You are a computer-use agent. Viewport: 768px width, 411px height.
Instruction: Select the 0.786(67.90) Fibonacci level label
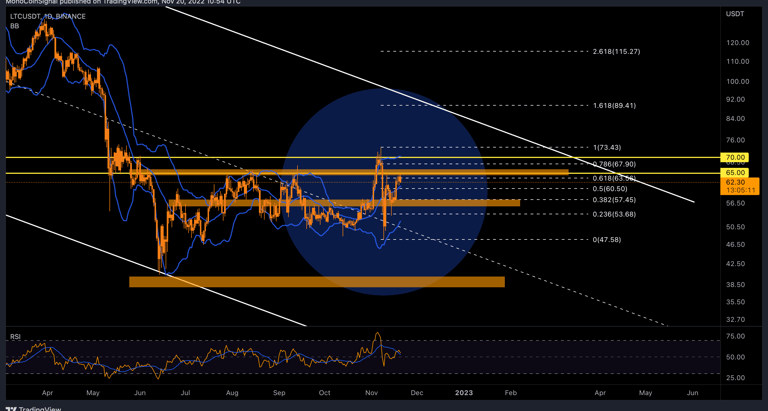pyautogui.click(x=614, y=163)
